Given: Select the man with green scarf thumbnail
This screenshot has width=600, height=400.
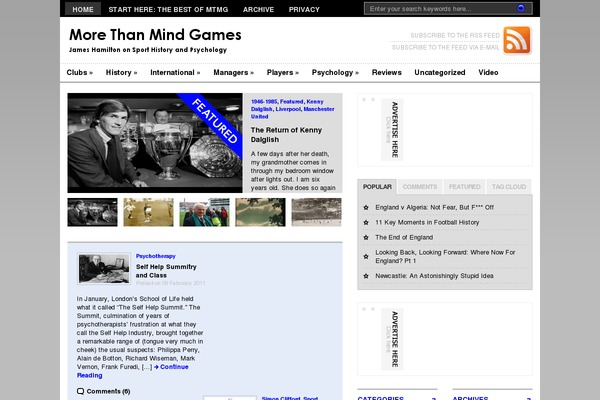Looking at the screenshot, I should (x=204, y=212).
